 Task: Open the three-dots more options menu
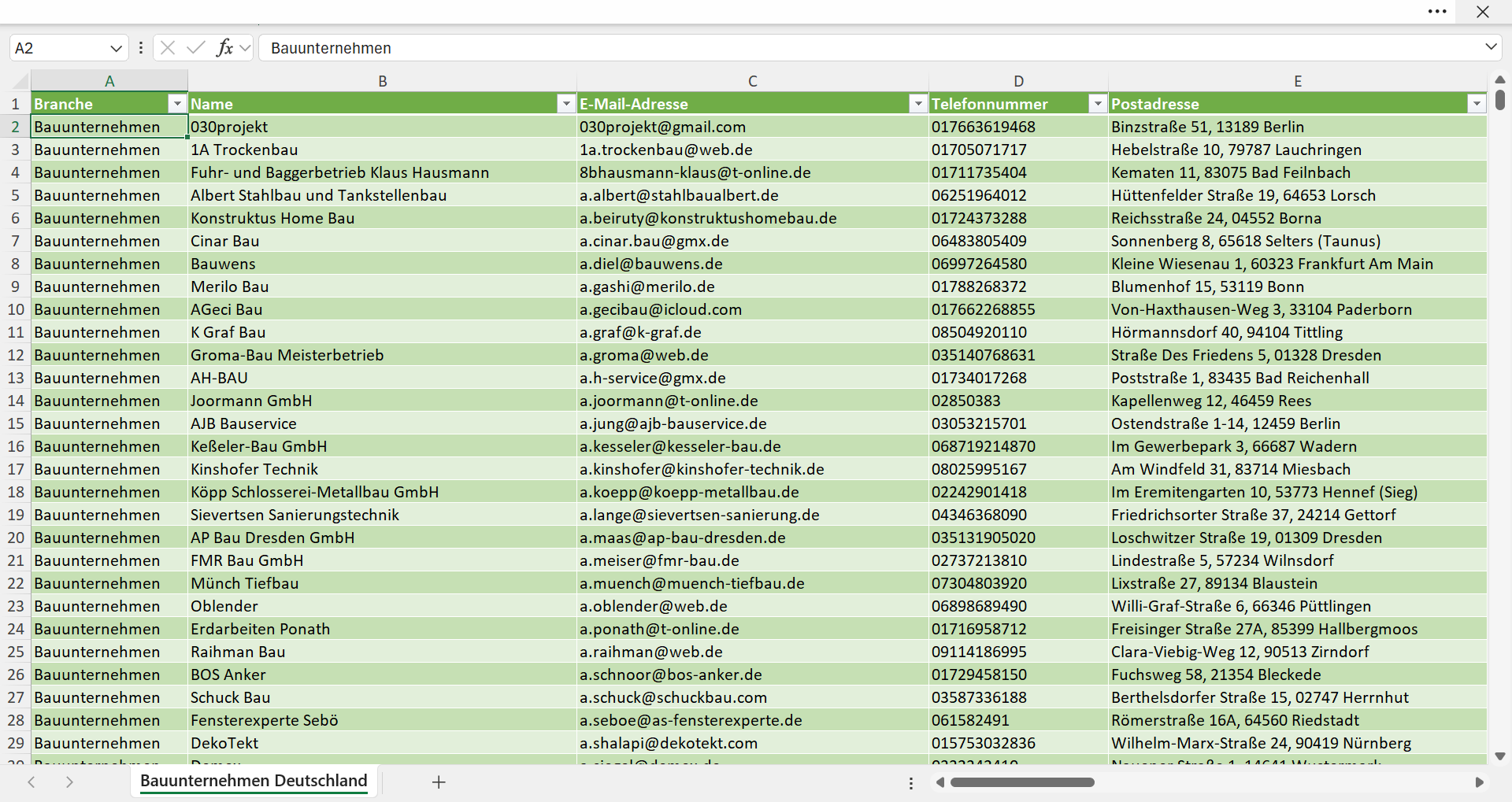click(x=1437, y=12)
